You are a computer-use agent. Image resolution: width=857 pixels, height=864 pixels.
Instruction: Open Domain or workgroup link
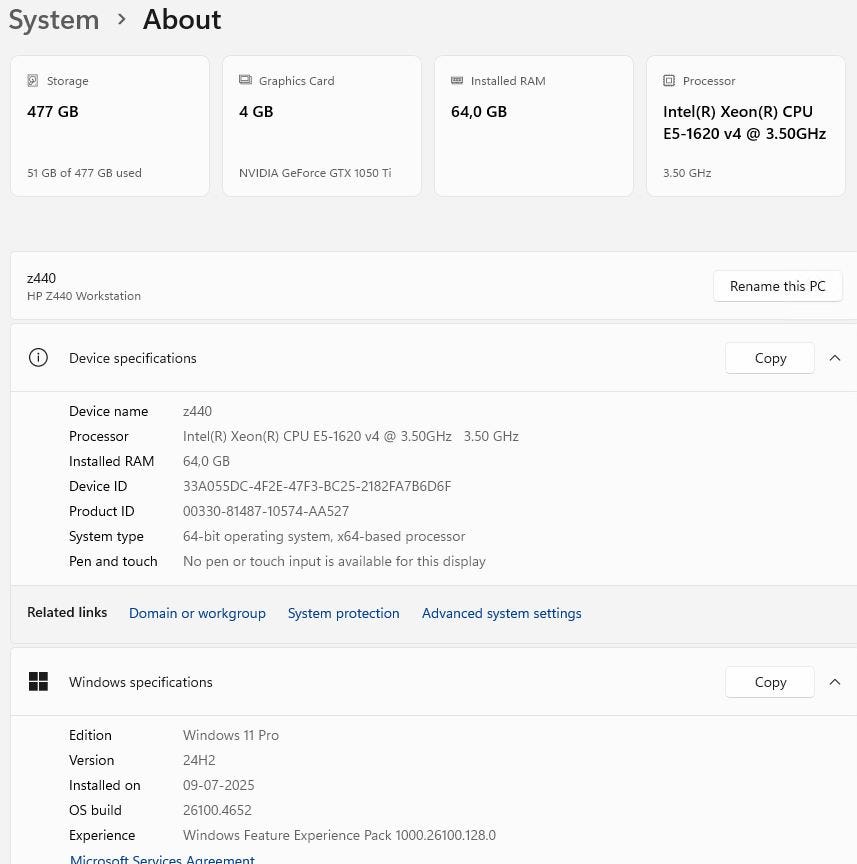tap(197, 613)
